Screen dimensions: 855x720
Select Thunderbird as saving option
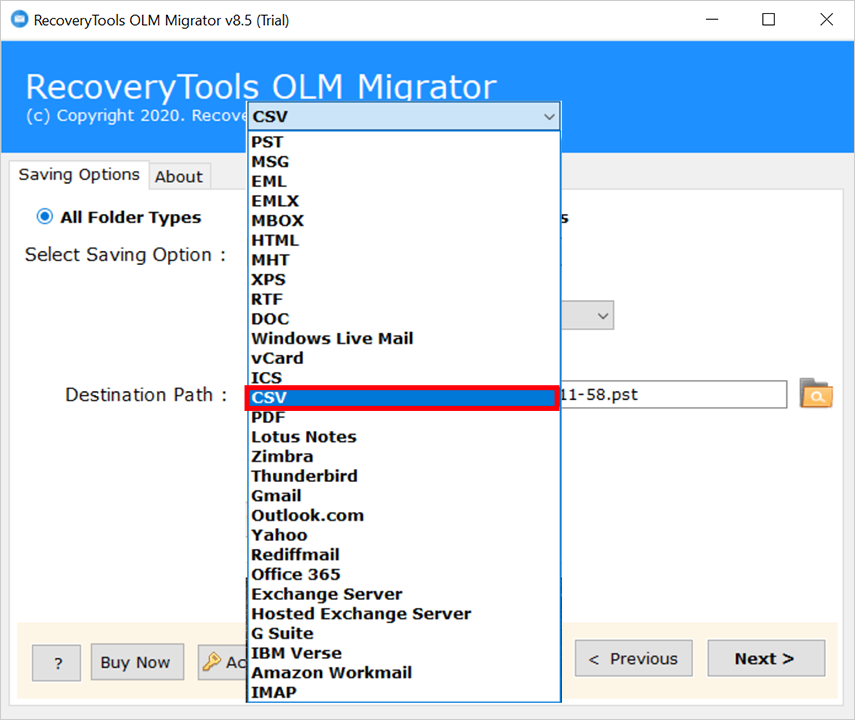click(x=404, y=476)
